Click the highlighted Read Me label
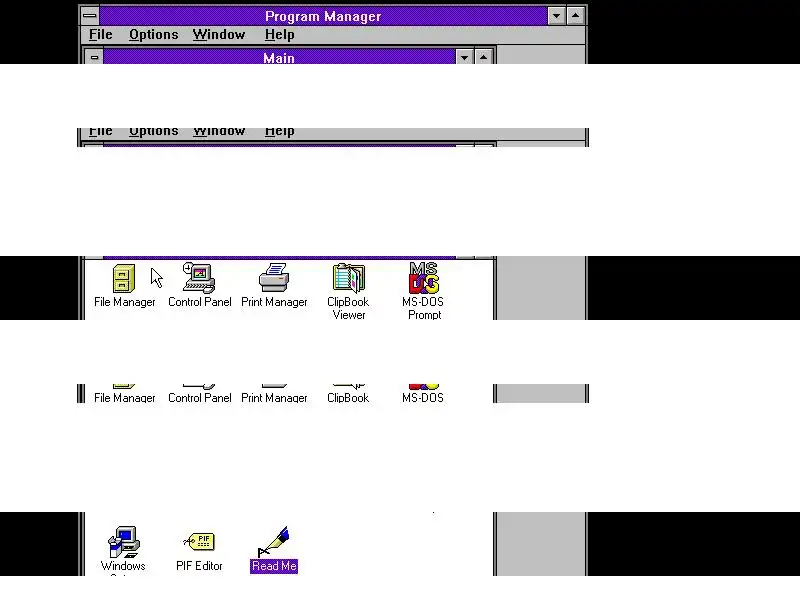Image resolution: width=800 pixels, height=600 pixels. [274, 566]
